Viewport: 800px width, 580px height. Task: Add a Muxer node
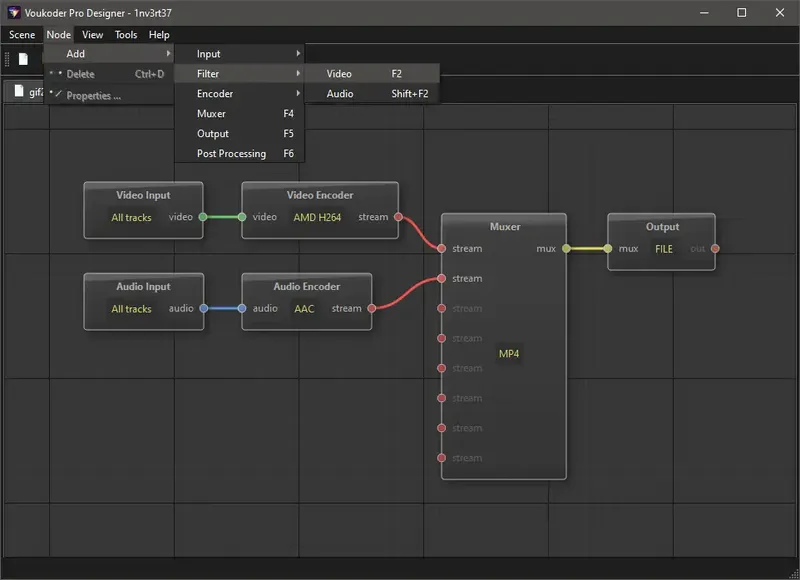coord(240,113)
